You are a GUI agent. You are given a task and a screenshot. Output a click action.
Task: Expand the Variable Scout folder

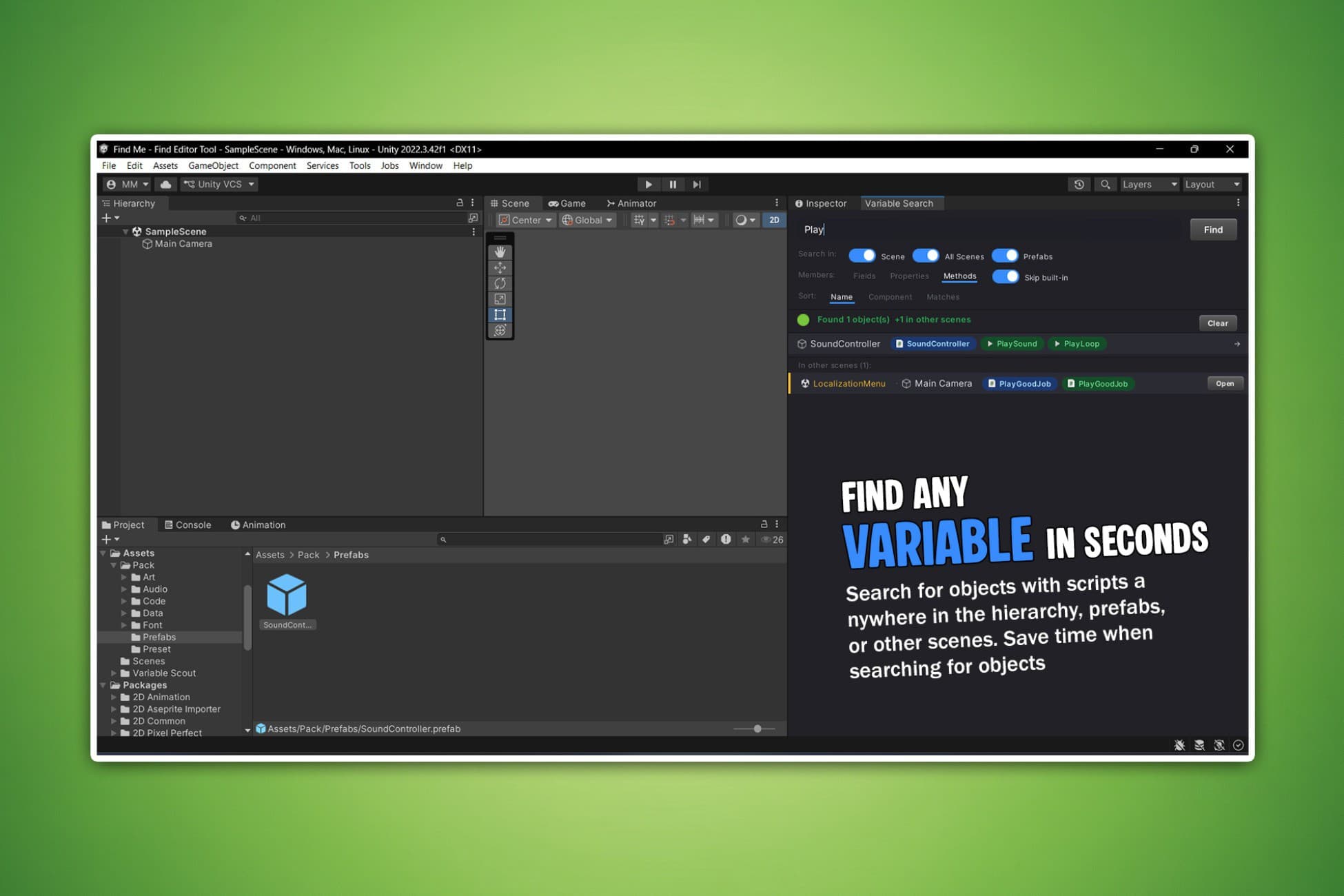click(114, 673)
